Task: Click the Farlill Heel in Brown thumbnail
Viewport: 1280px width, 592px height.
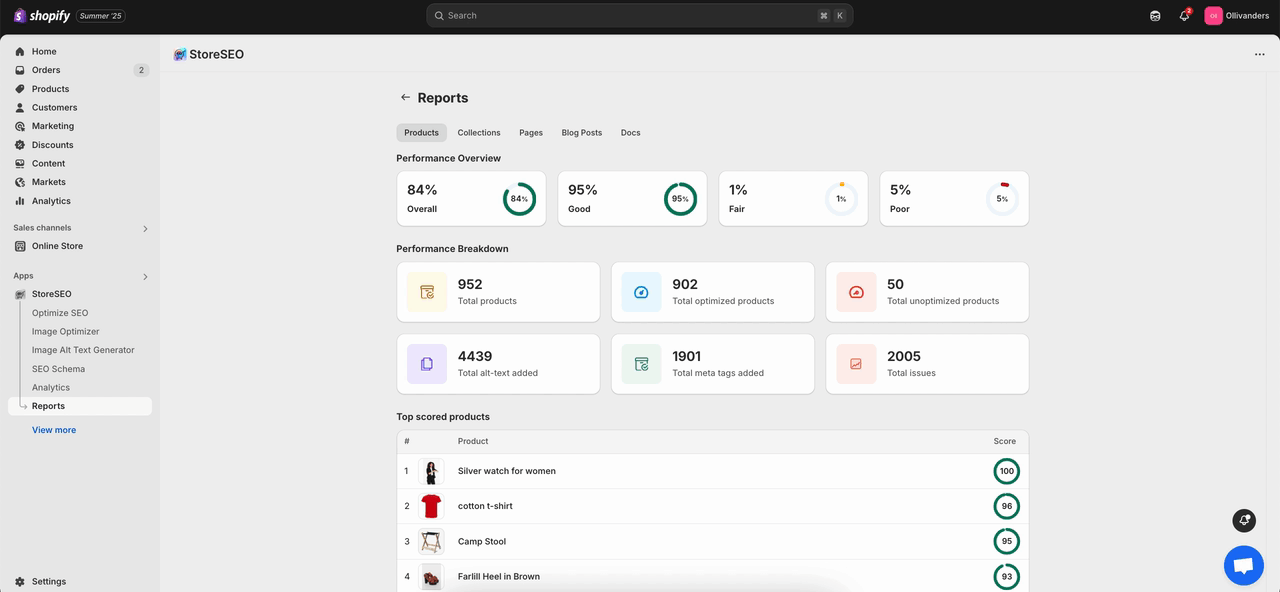Action: coord(431,577)
